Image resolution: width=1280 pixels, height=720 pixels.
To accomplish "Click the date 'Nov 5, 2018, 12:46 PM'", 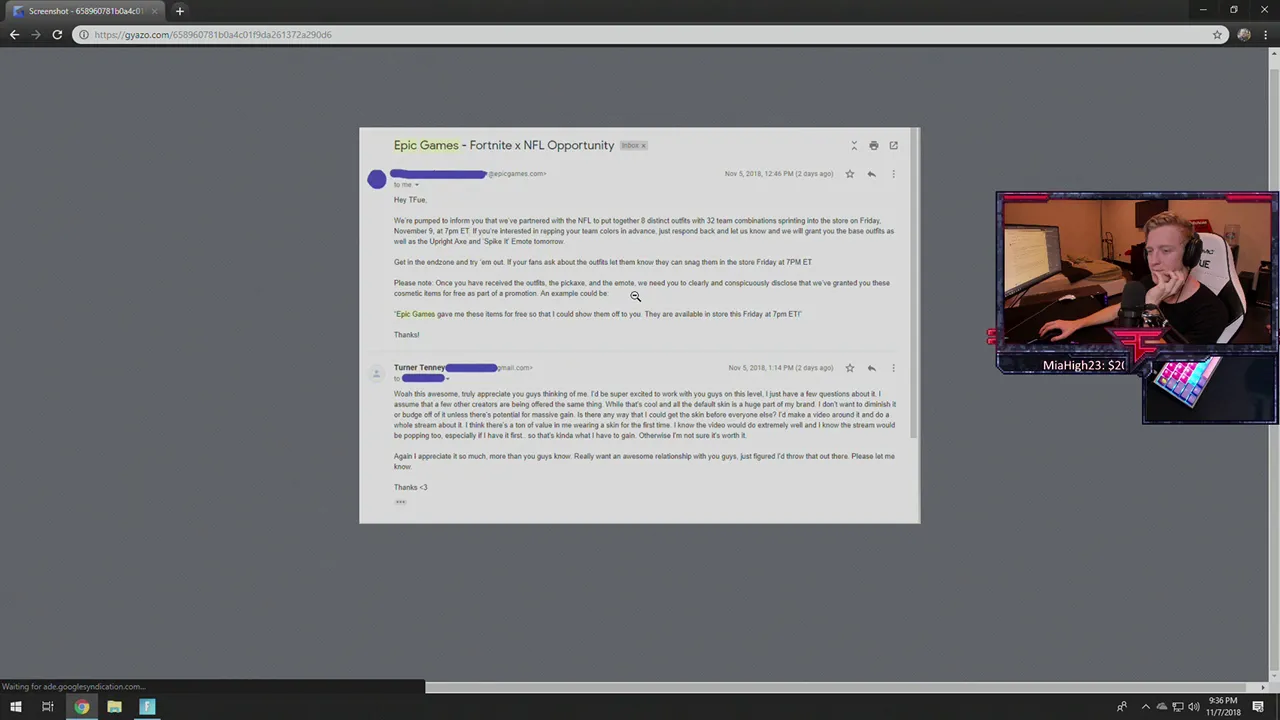I will (x=759, y=174).
